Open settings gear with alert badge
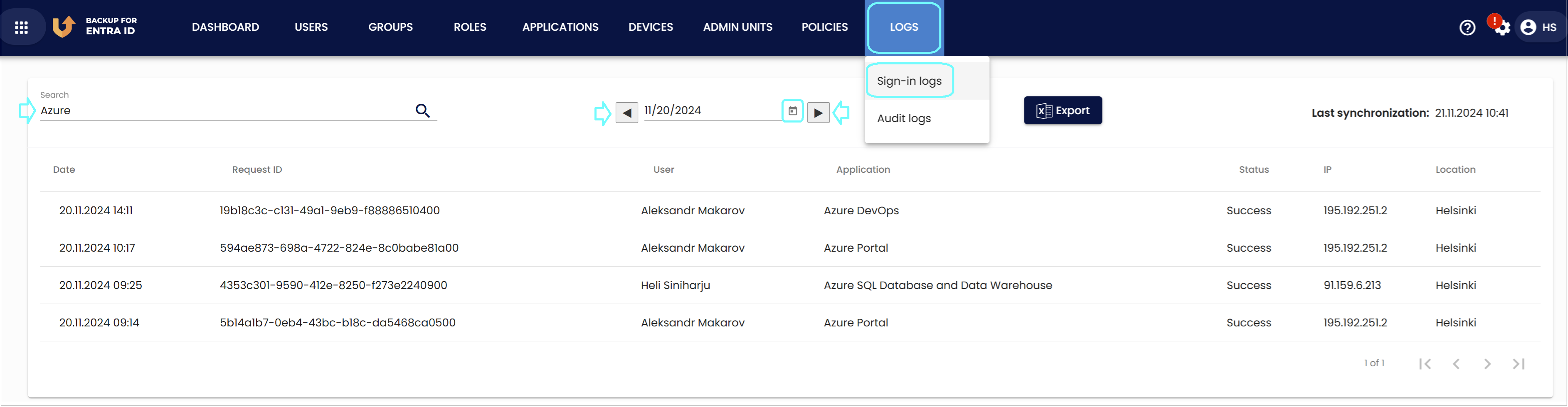1568x407 pixels. [x=1500, y=26]
